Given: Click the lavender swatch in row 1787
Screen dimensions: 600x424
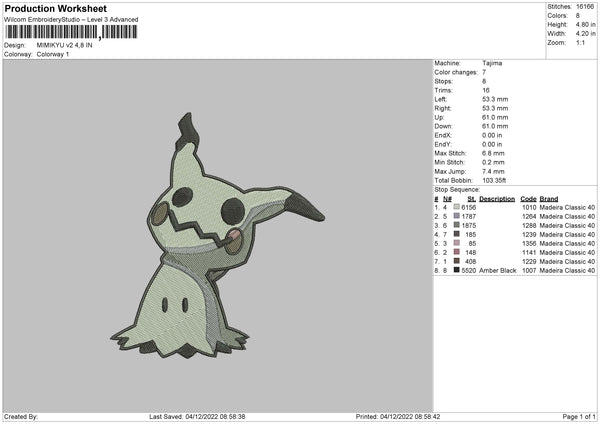Looking at the screenshot, I should [x=456, y=216].
